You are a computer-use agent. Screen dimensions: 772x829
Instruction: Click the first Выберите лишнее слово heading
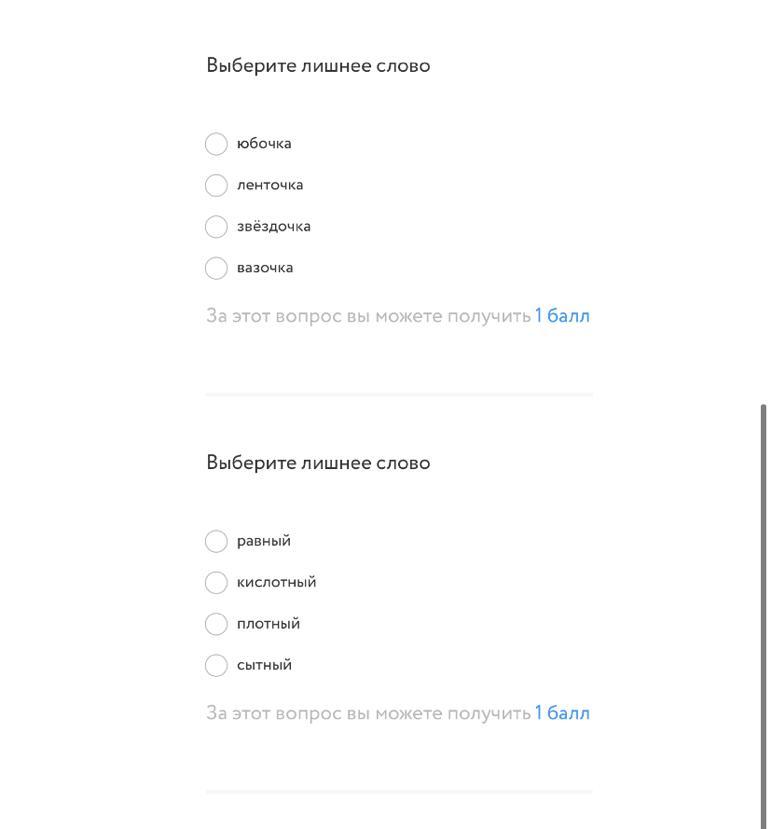pyautogui.click(x=318, y=66)
